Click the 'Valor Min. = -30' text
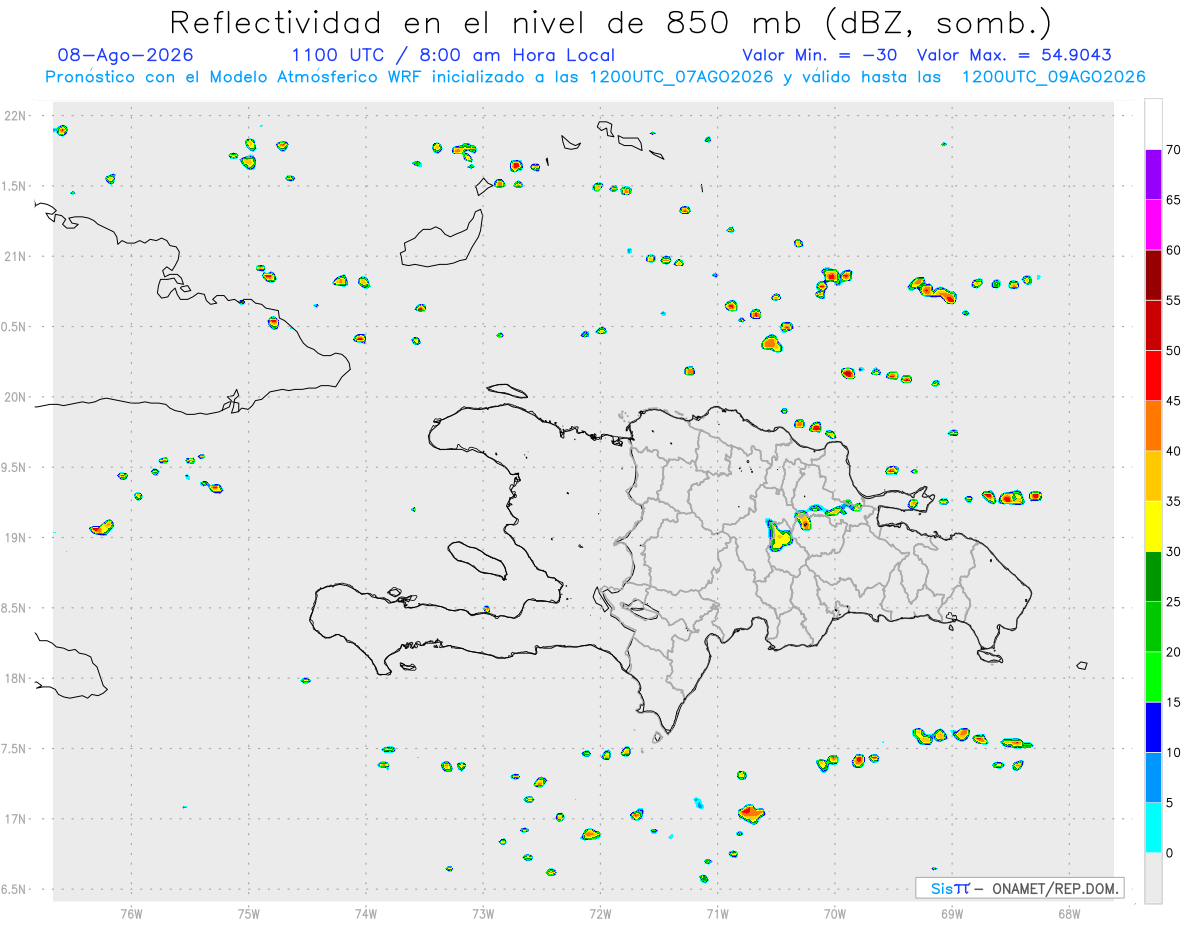The image size is (1200, 927). [x=822, y=55]
